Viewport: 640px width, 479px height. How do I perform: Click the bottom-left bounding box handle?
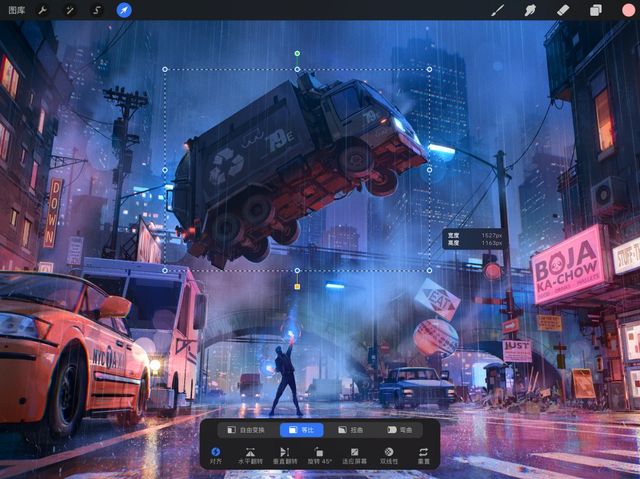[x=165, y=270]
